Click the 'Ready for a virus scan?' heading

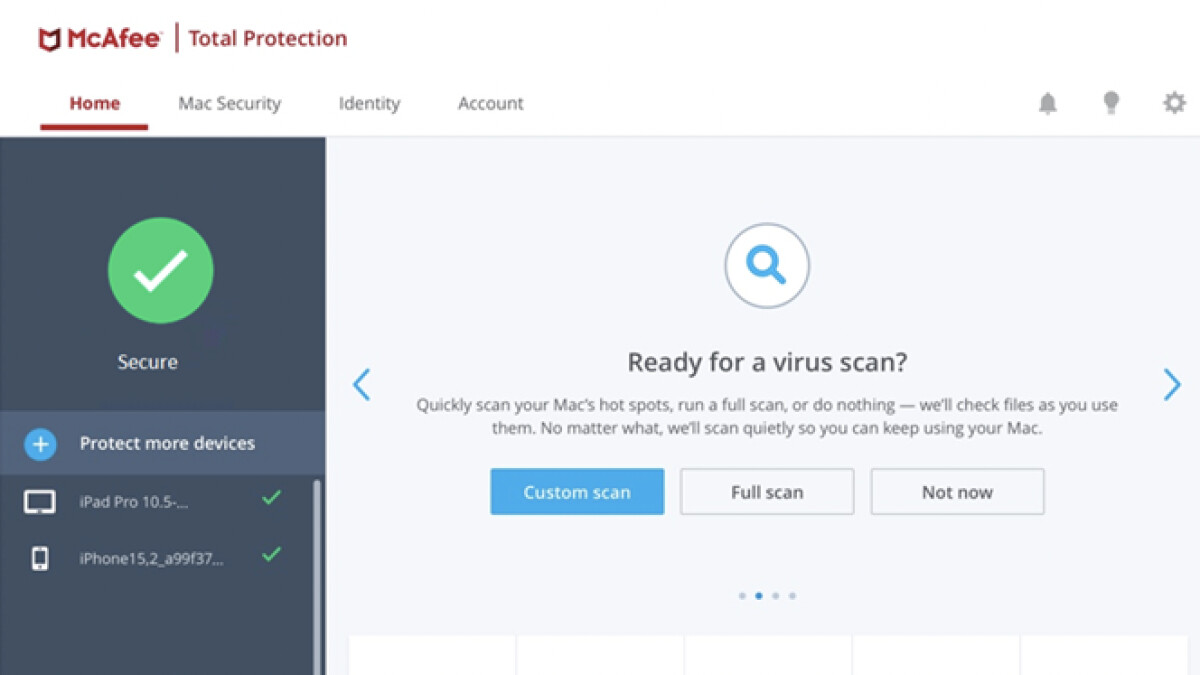click(x=767, y=362)
